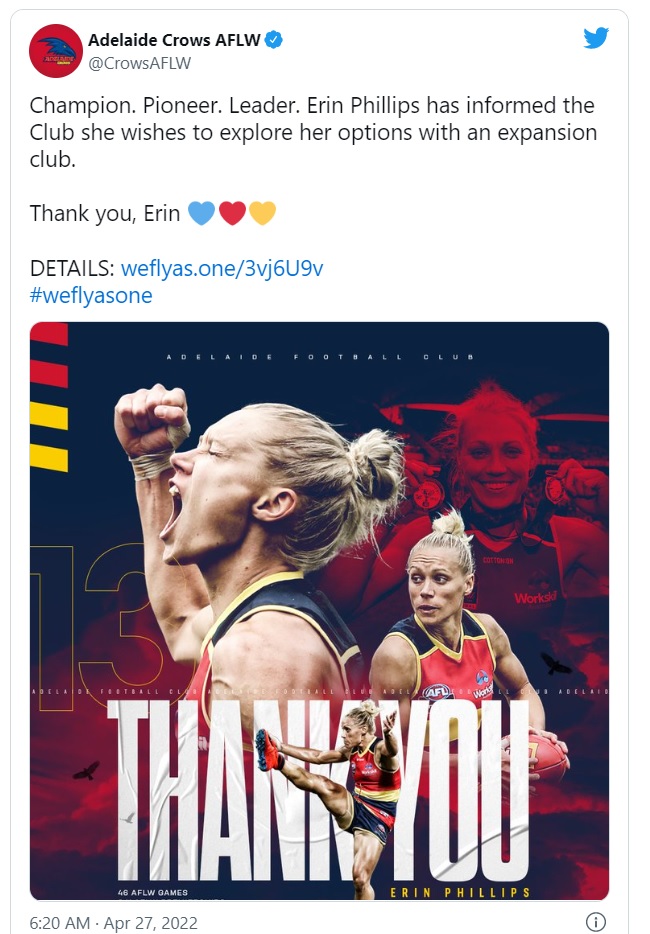Click the yellow heart emoji
The height and width of the screenshot is (934, 650).
(262, 213)
